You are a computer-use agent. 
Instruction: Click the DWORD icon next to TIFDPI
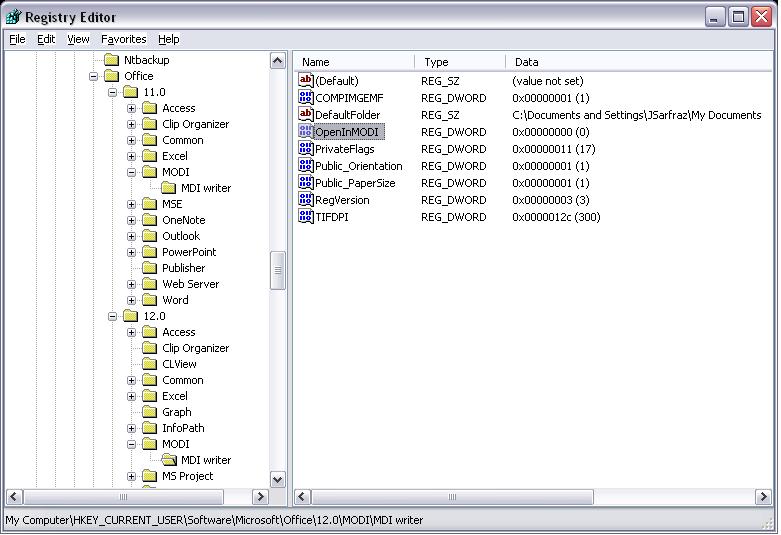[x=305, y=216]
